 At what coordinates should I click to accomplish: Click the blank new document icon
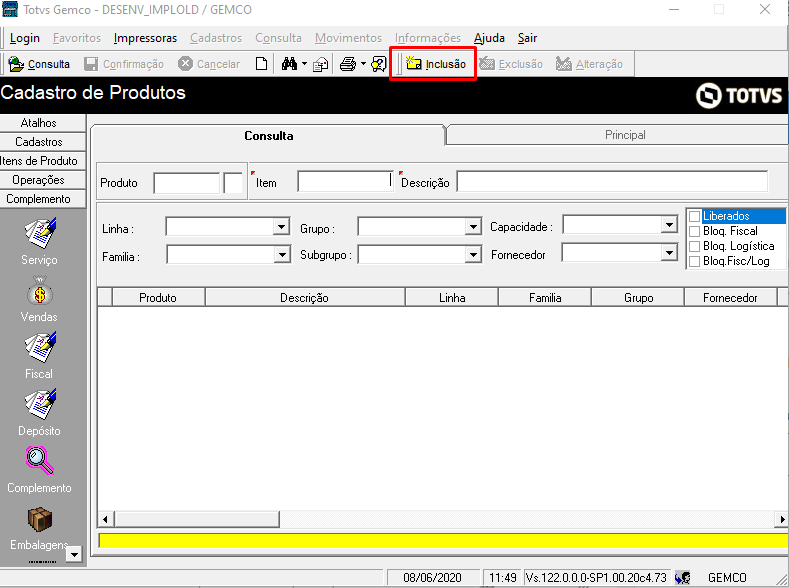261,64
